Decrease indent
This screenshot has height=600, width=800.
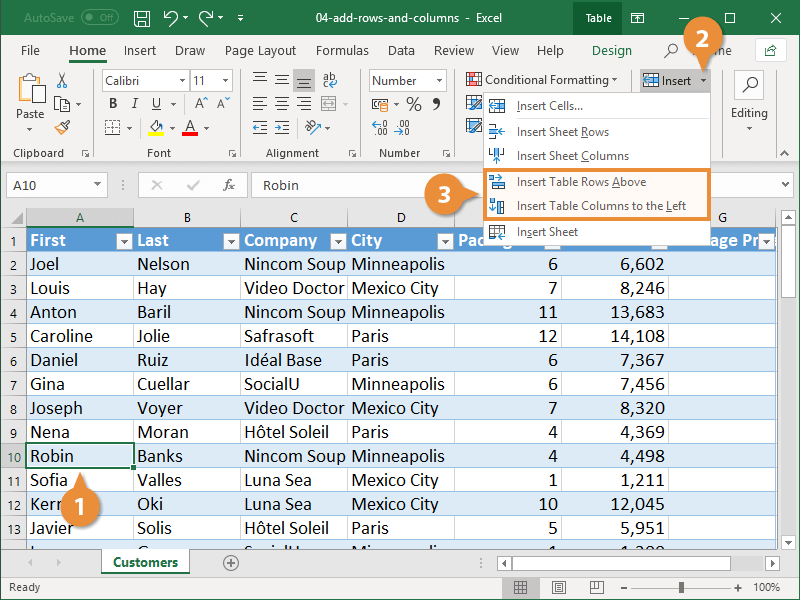coord(260,128)
